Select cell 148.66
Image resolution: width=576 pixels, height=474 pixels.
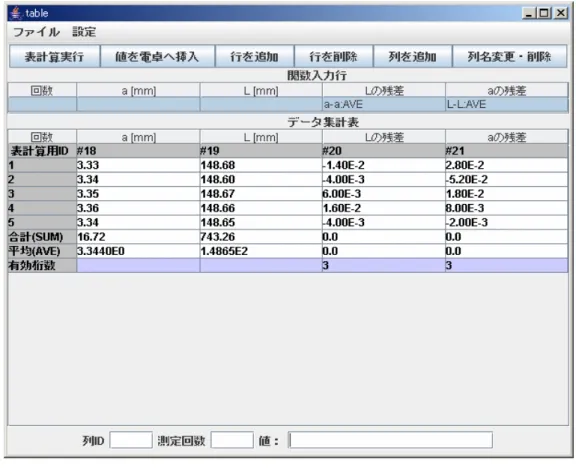tap(261, 208)
